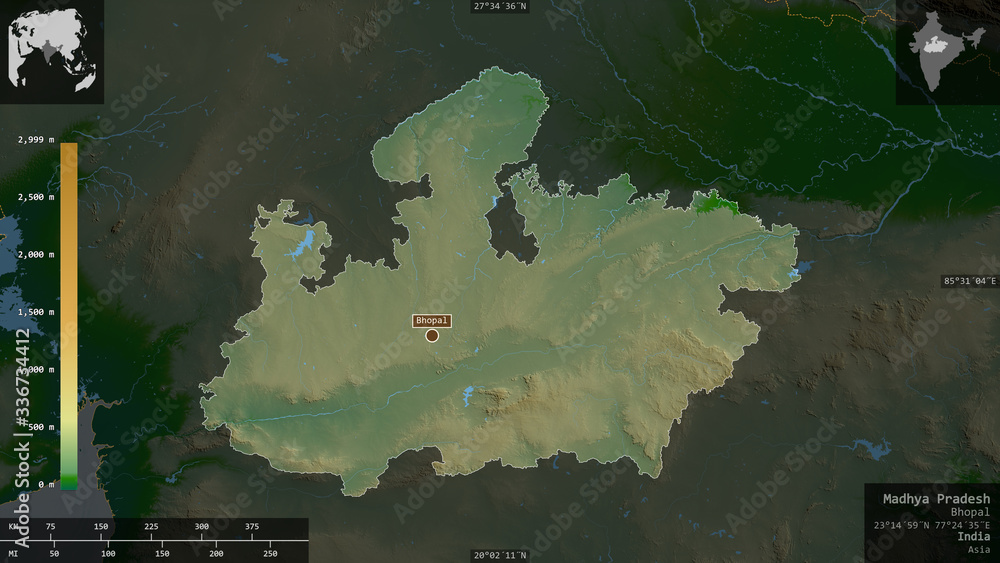This screenshot has height=563, width=1000.
Task: Click the Asia continent label
Action: pyautogui.click(x=979, y=550)
